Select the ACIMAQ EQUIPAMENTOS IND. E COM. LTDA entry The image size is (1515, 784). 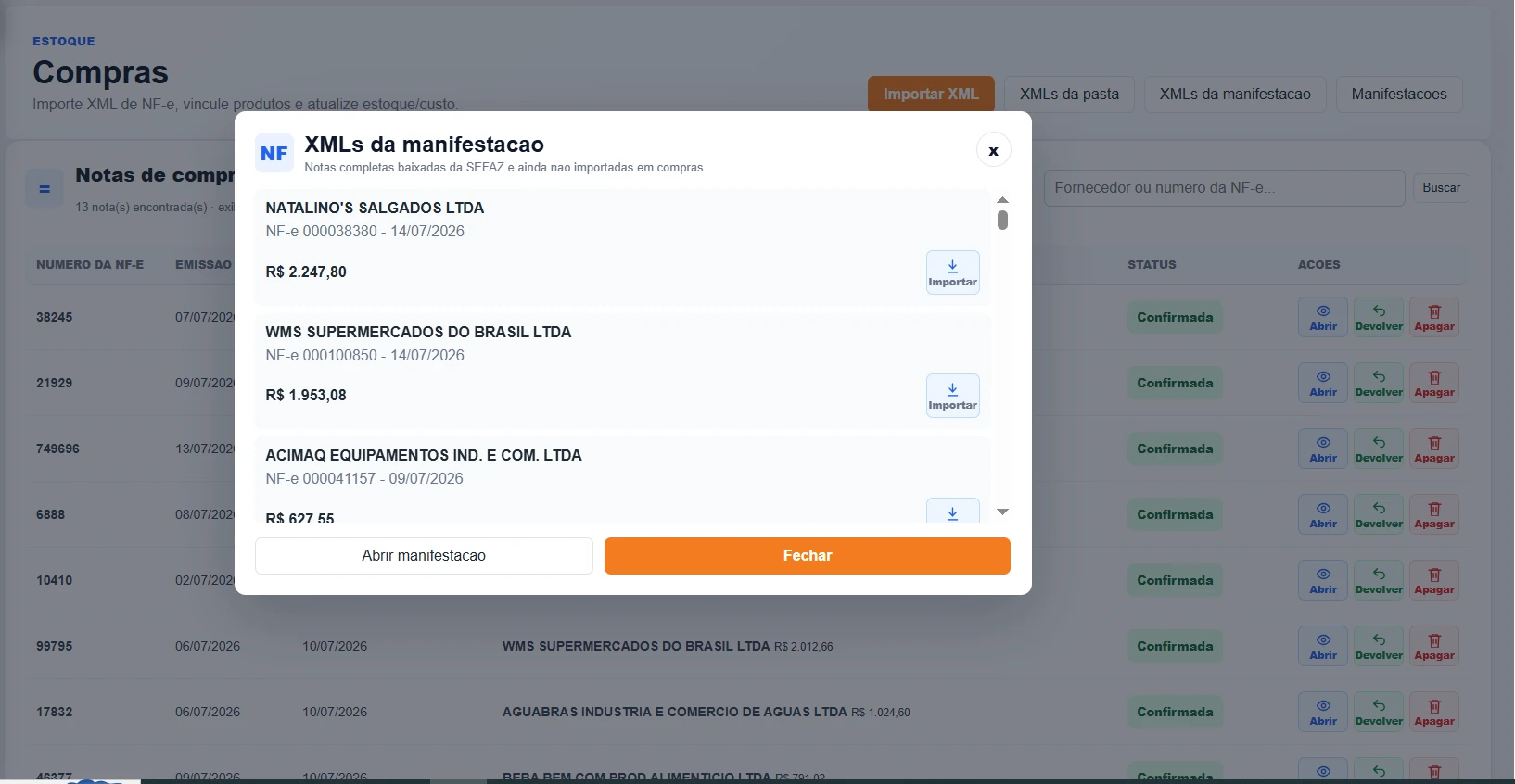(424, 456)
